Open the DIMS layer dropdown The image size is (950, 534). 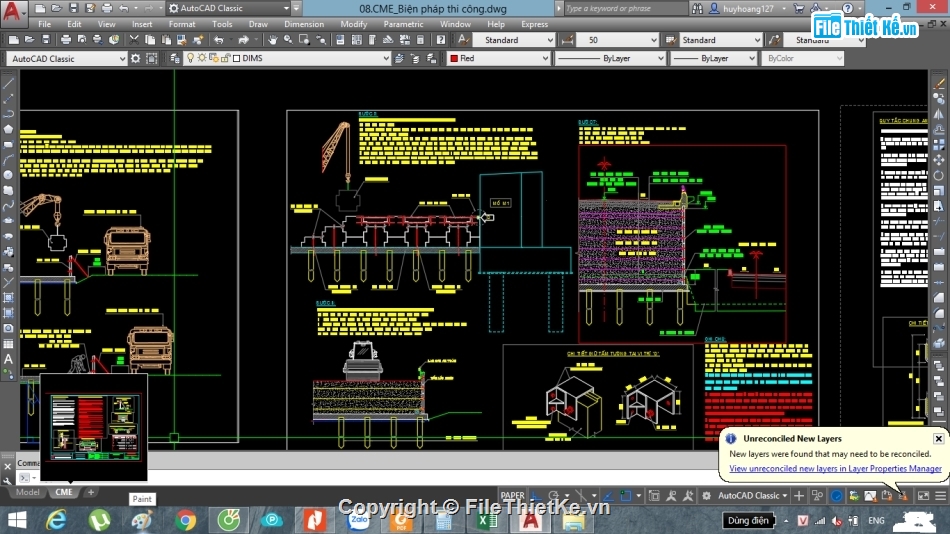386,58
